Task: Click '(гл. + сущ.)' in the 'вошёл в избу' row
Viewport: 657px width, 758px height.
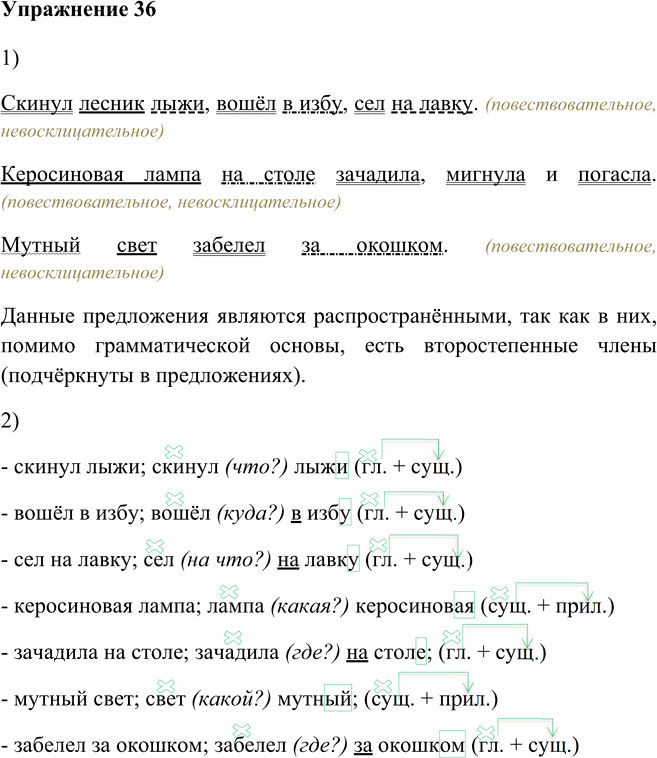Action: pyautogui.click(x=411, y=513)
